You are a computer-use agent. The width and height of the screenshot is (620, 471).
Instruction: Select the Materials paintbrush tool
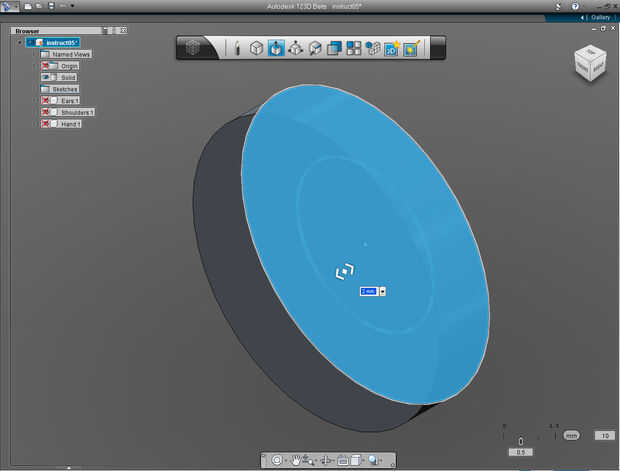(412, 48)
